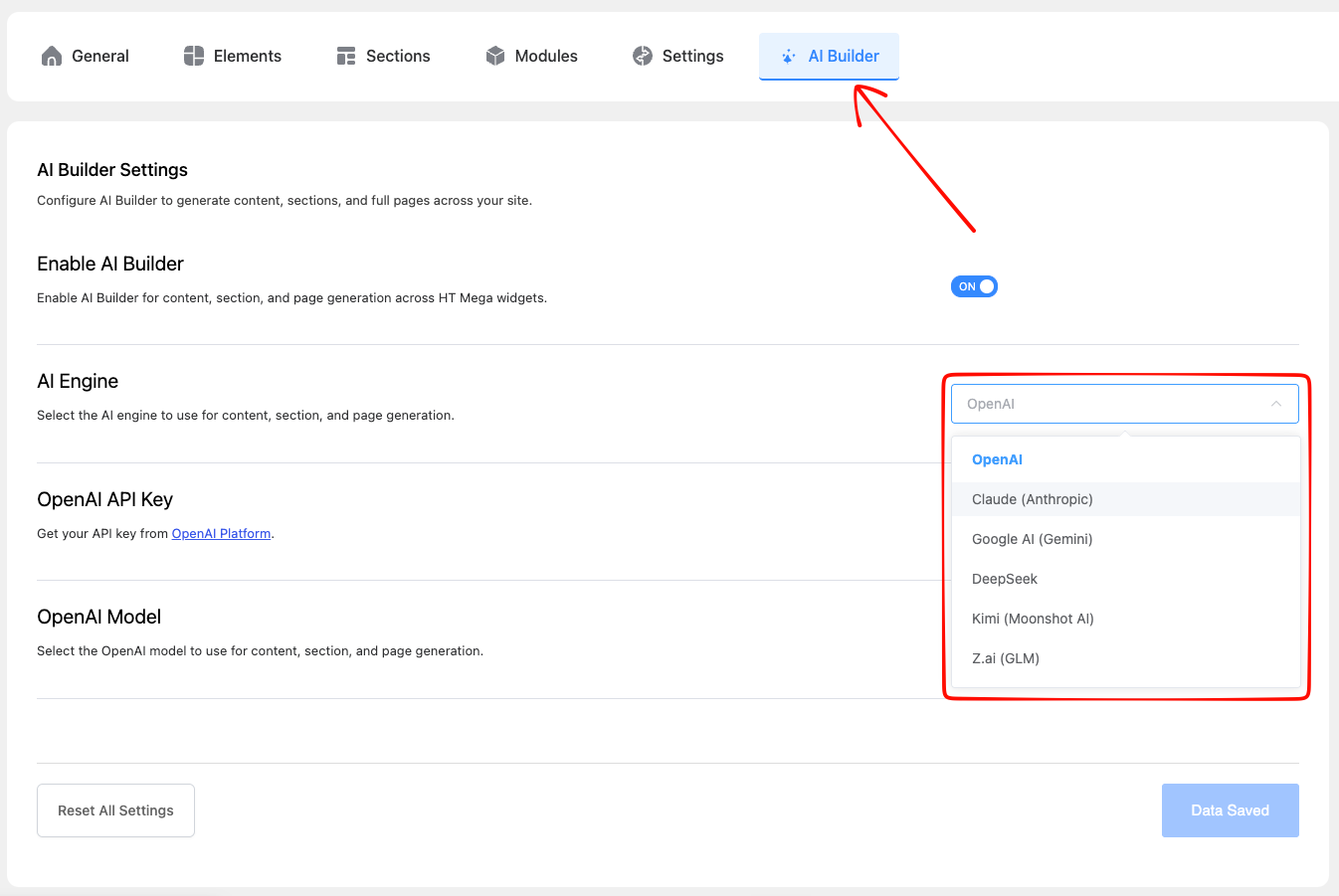Screen dimensions: 1339x896
Task: Select Kimi (Moonshot AI) option
Action: [1126, 619]
